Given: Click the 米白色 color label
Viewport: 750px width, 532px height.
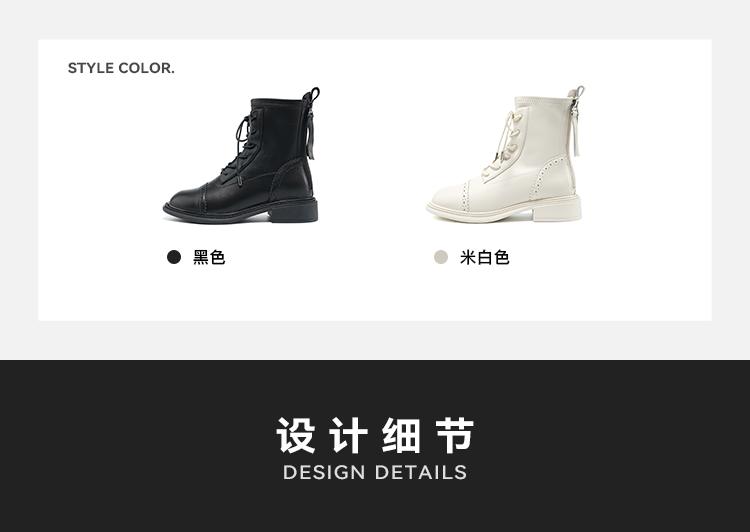Looking at the screenshot, I should click(x=485, y=257).
